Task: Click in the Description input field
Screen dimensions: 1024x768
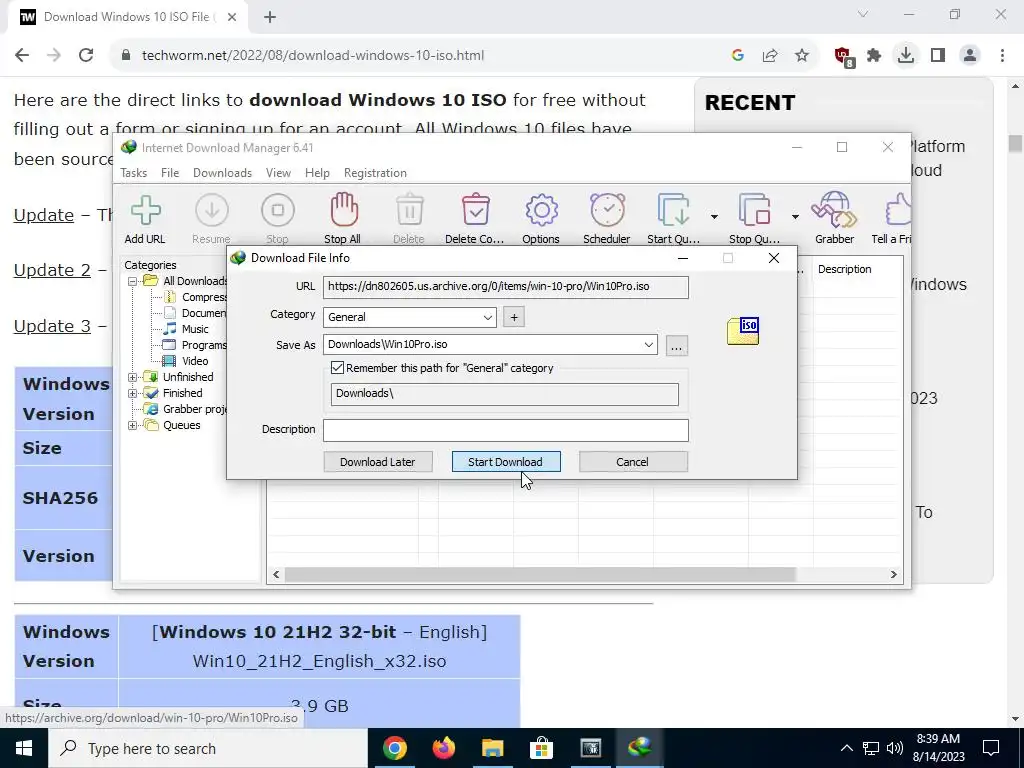Action: click(x=505, y=430)
